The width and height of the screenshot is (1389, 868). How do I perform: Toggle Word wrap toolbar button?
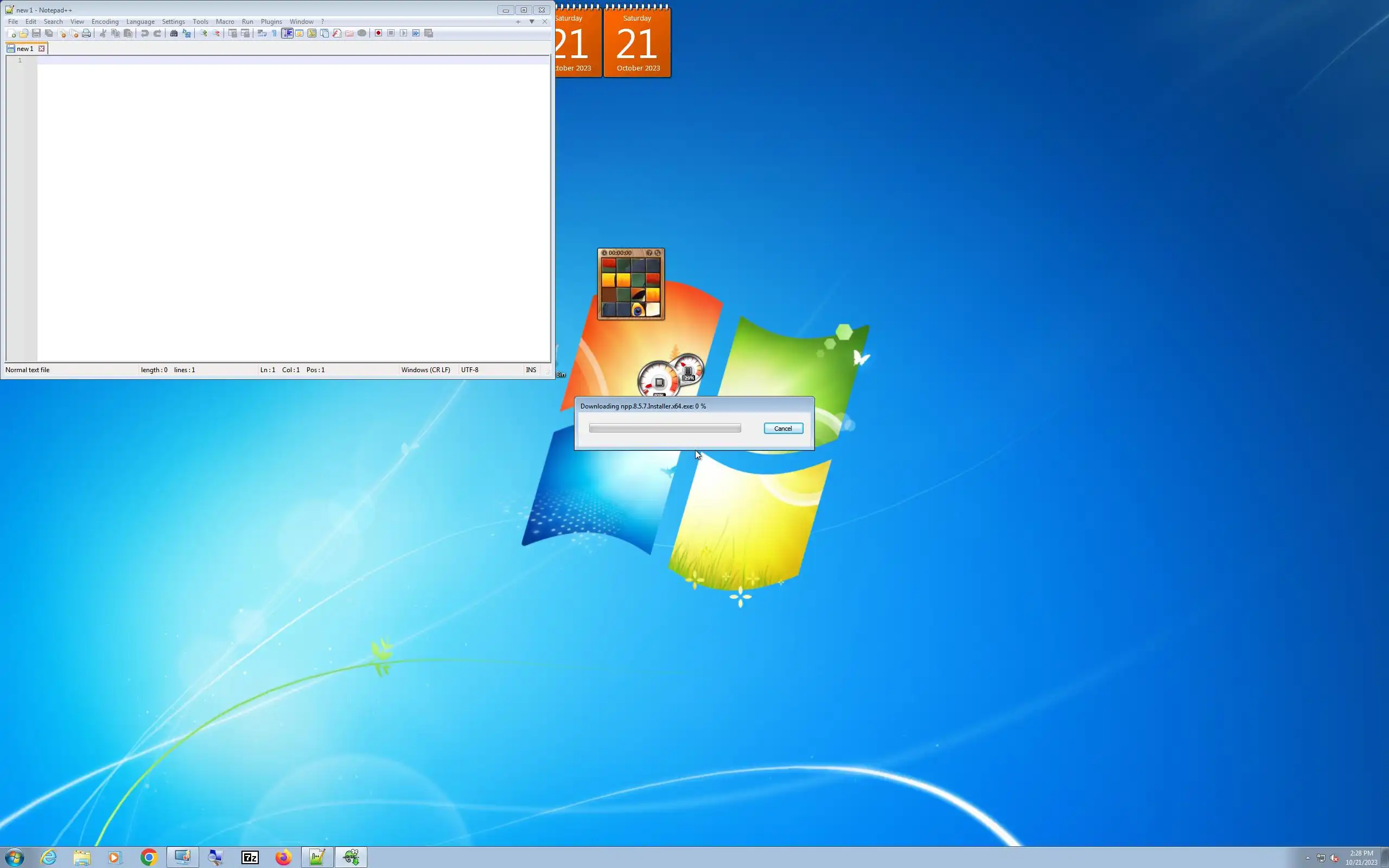pos(262,33)
